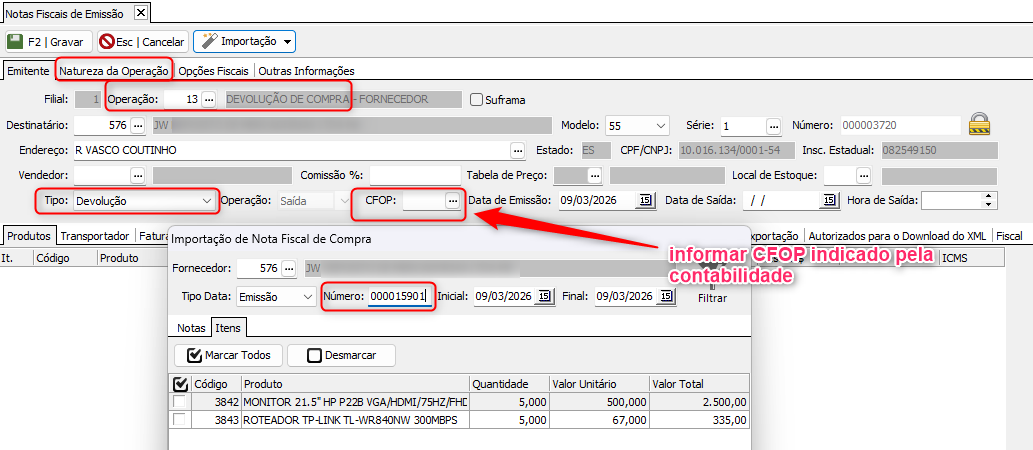Expand the Tipo dropdown showing Devolução

point(207,200)
